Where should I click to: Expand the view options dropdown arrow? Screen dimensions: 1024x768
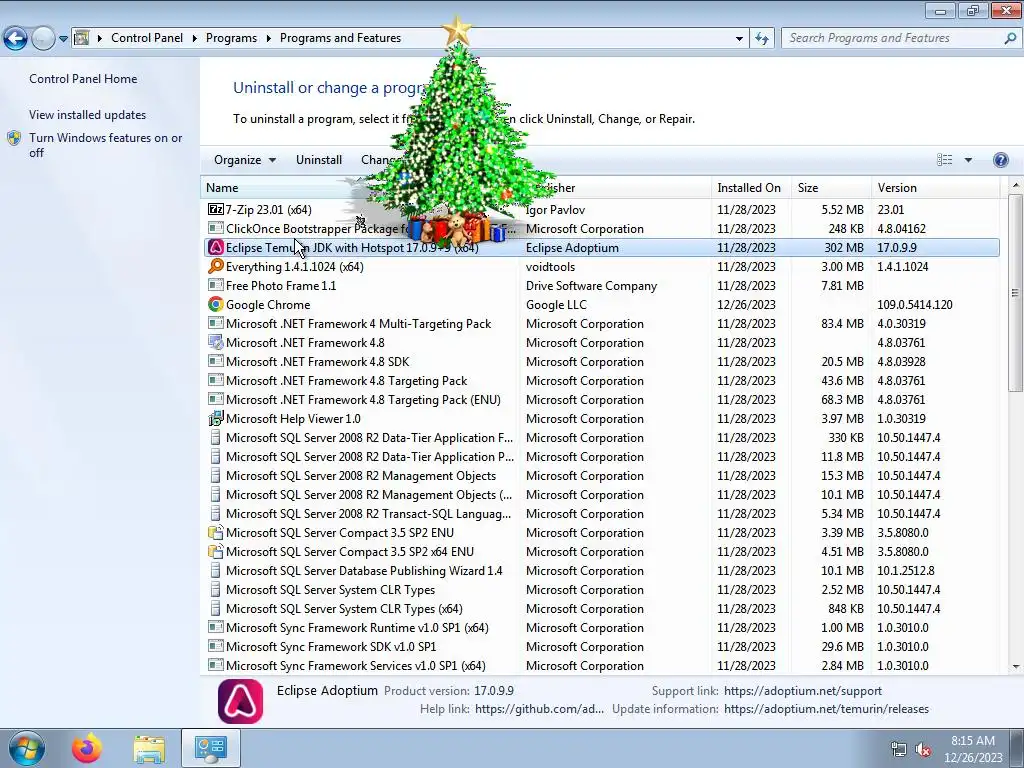click(968, 160)
